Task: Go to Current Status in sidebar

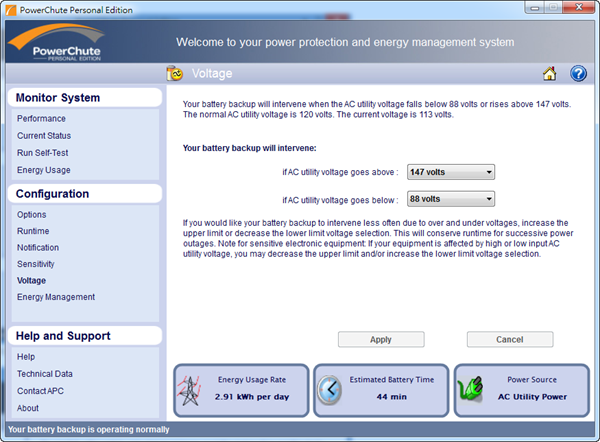Action: tap(44, 136)
